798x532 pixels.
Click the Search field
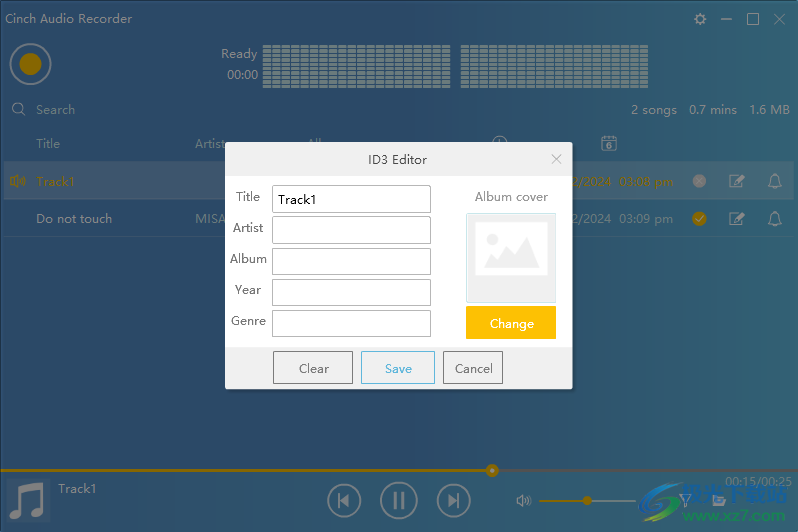click(55, 109)
